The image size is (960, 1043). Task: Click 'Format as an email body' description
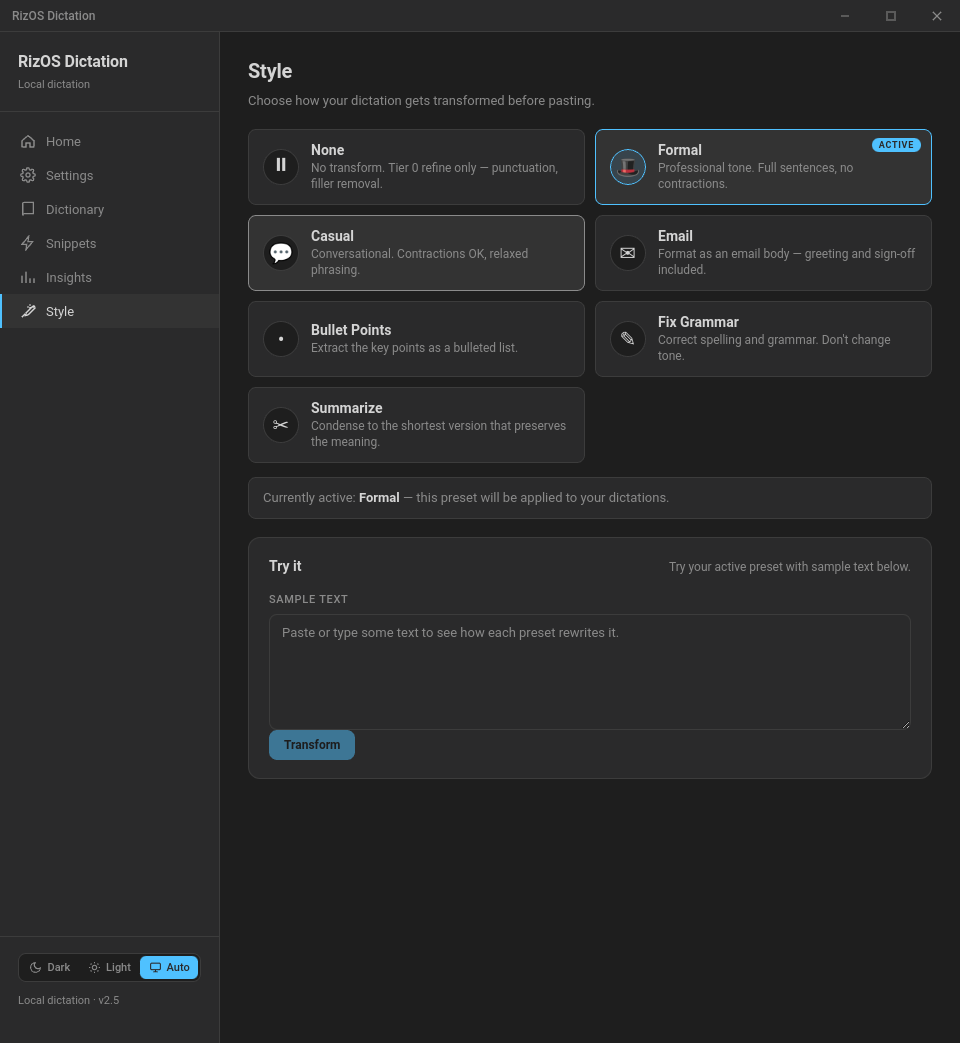786,261
